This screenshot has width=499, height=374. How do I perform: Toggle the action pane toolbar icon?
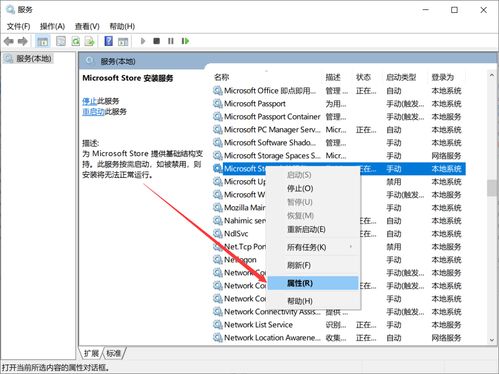click(x=123, y=41)
